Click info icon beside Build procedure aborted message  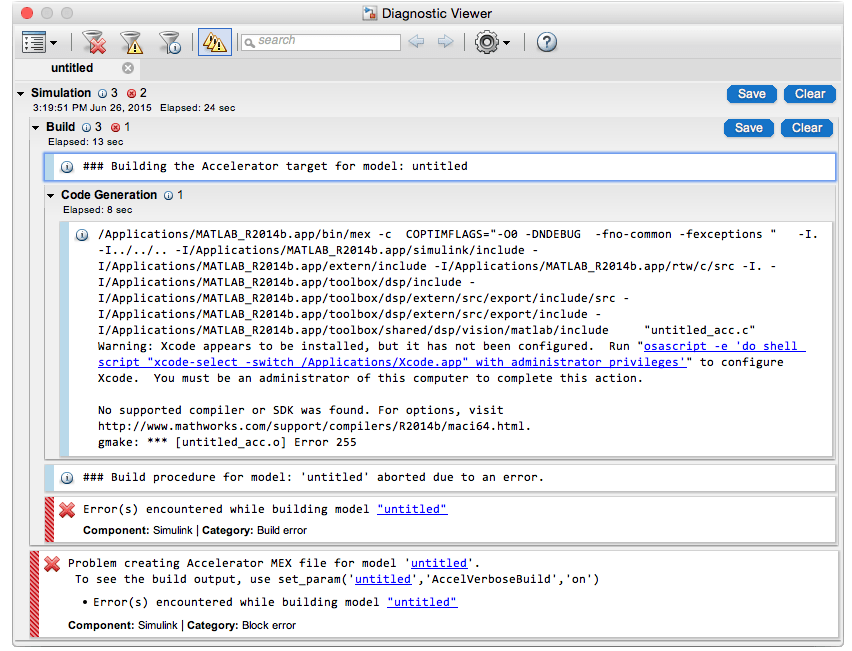point(66,478)
